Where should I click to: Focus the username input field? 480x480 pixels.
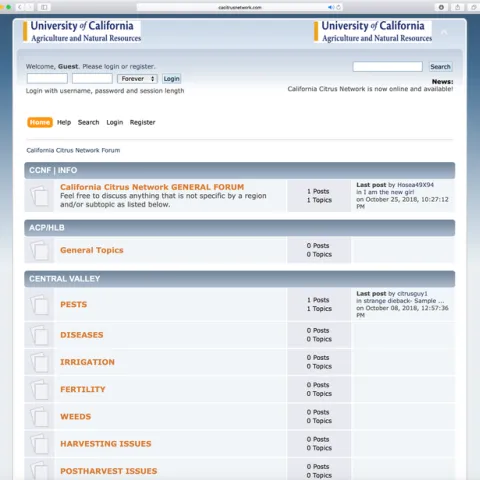pos(47,79)
